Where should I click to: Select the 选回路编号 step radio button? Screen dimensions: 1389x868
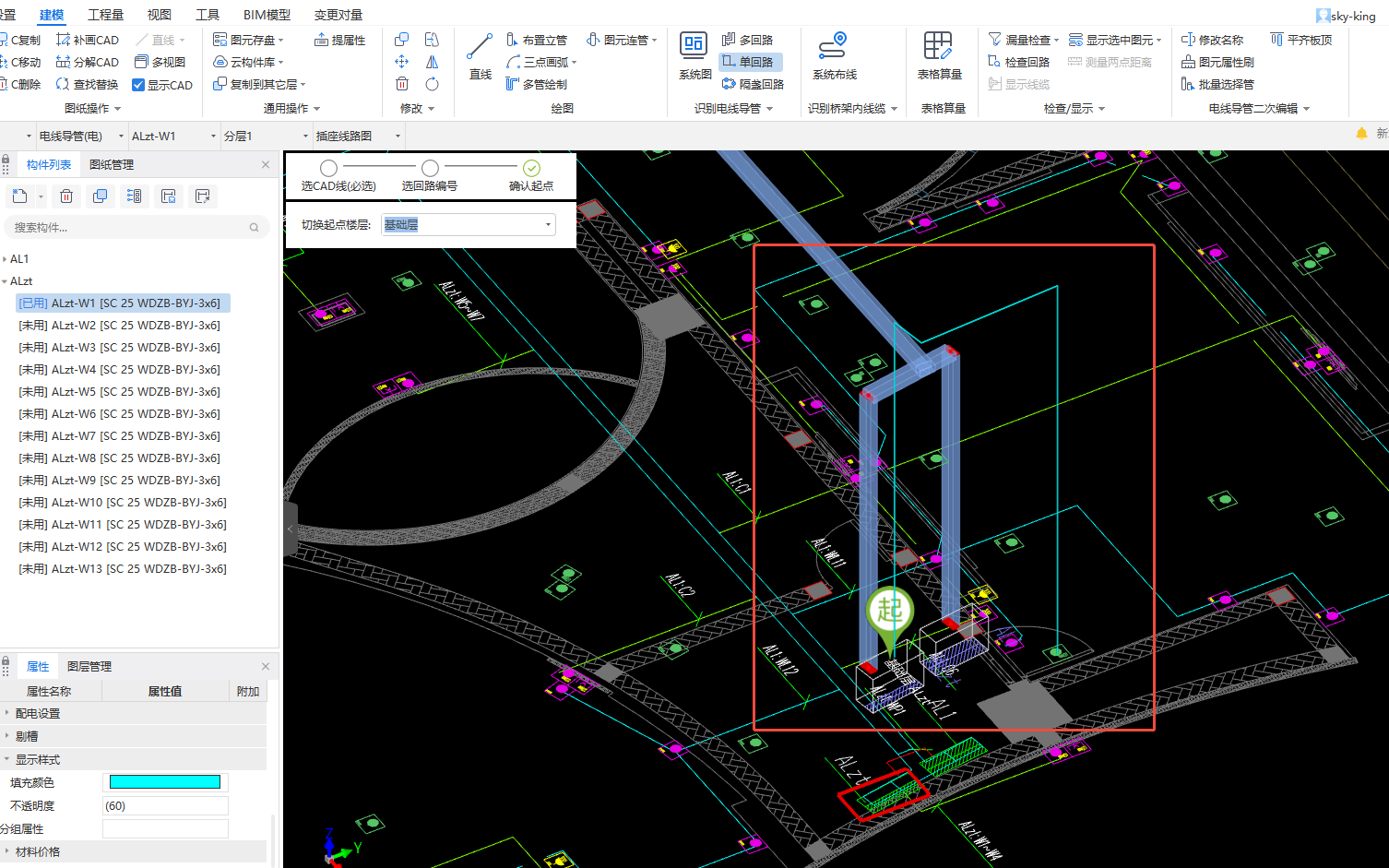pos(430,168)
